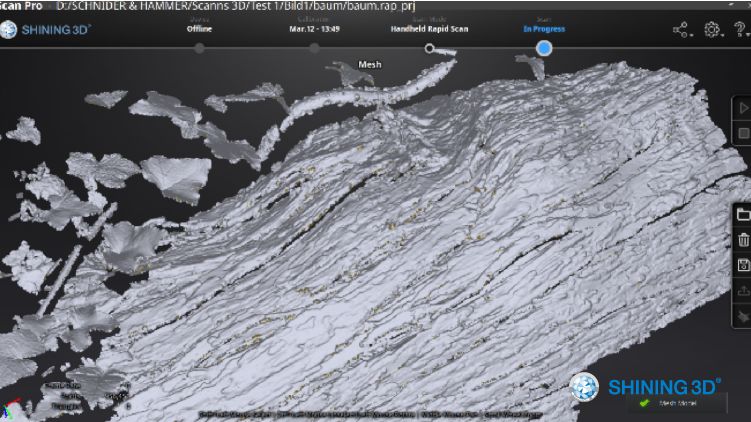Save the scan with the floppy icon
This screenshot has width=751, height=422.
(x=743, y=265)
